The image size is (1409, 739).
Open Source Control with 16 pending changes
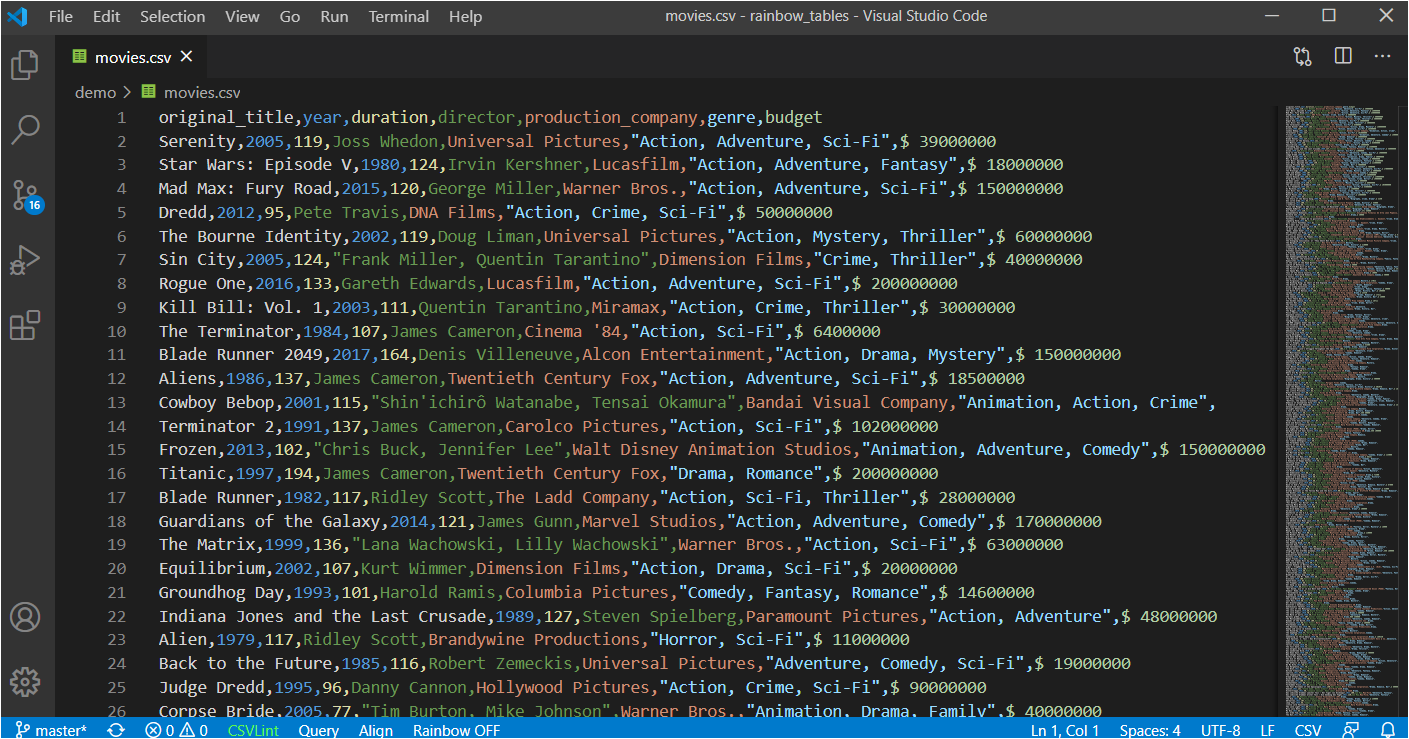[25, 196]
